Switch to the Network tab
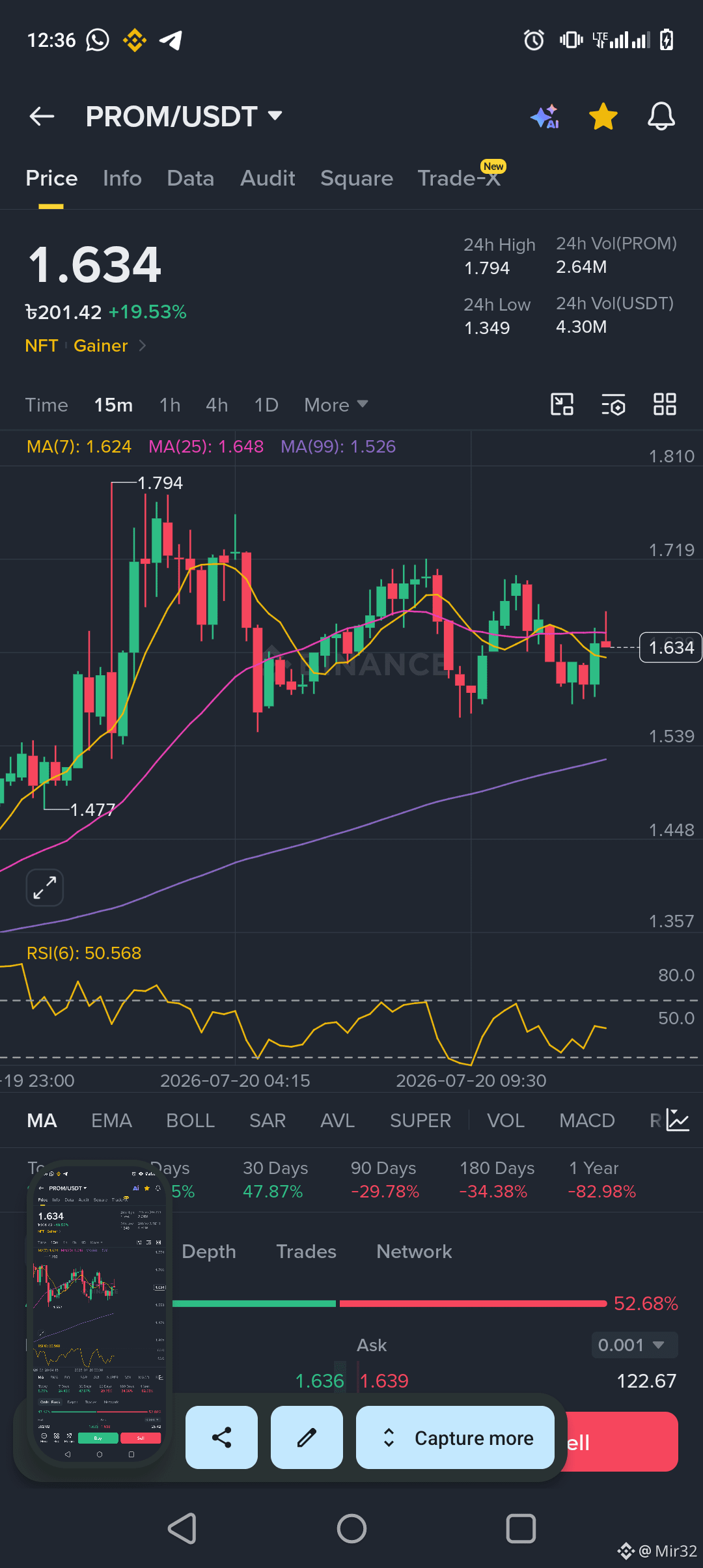Screen dimensions: 703x1568 pyautogui.click(x=414, y=1252)
